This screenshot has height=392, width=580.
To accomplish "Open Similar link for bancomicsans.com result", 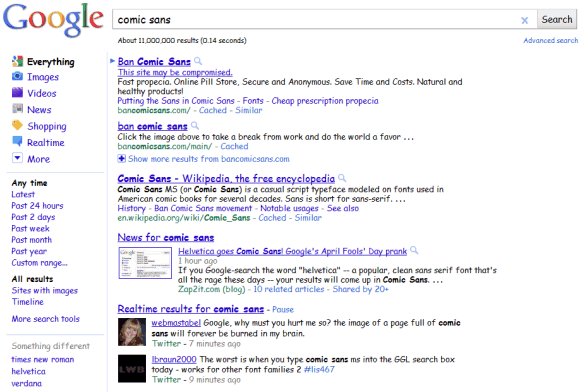I will coord(249,110).
